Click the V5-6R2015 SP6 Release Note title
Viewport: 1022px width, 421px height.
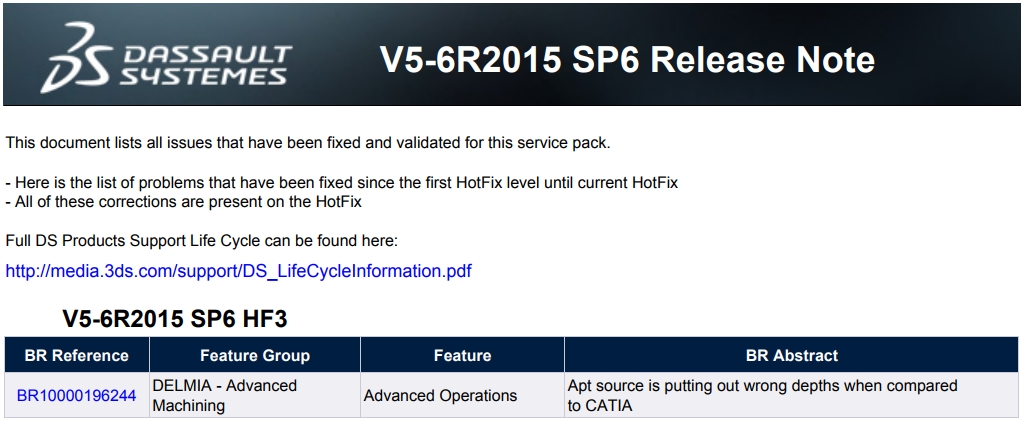pos(627,59)
